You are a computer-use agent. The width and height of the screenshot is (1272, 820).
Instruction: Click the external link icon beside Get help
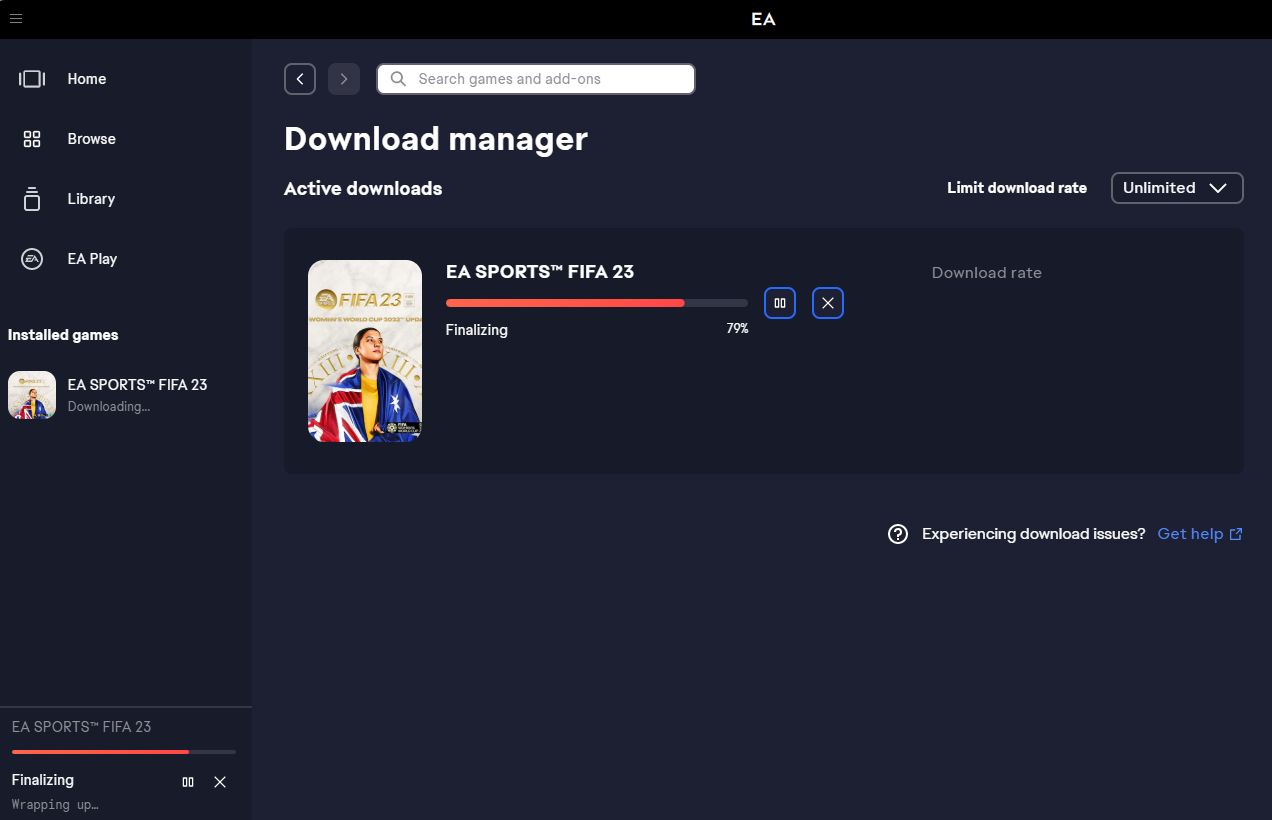(x=1236, y=534)
